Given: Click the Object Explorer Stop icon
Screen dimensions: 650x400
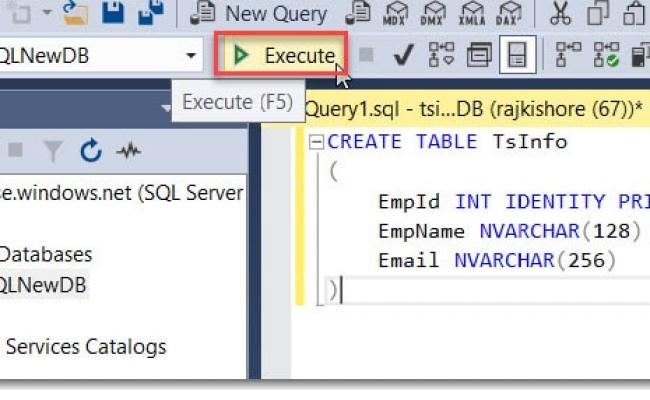Looking at the screenshot, I should [x=15, y=150].
